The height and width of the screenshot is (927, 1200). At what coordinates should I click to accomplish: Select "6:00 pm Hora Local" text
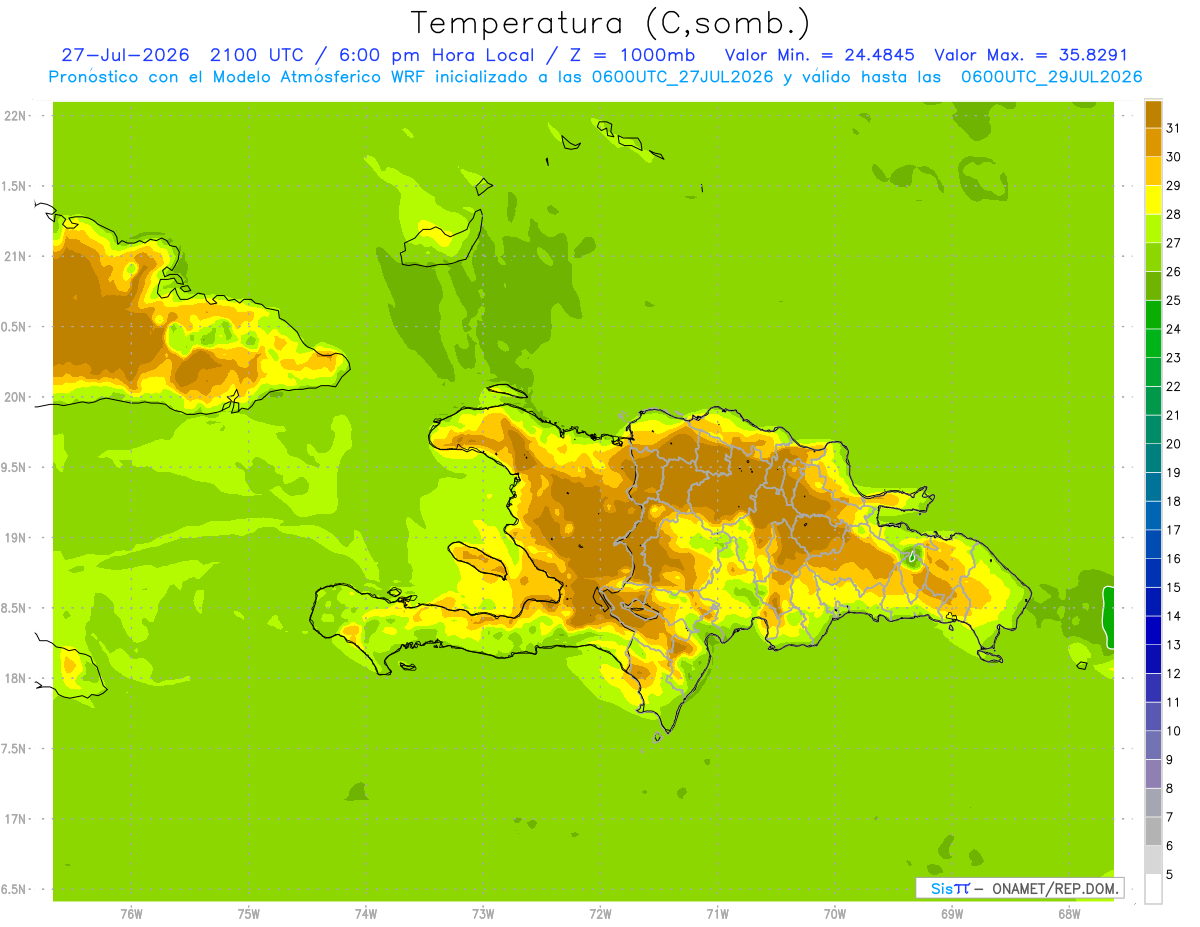(x=435, y=55)
